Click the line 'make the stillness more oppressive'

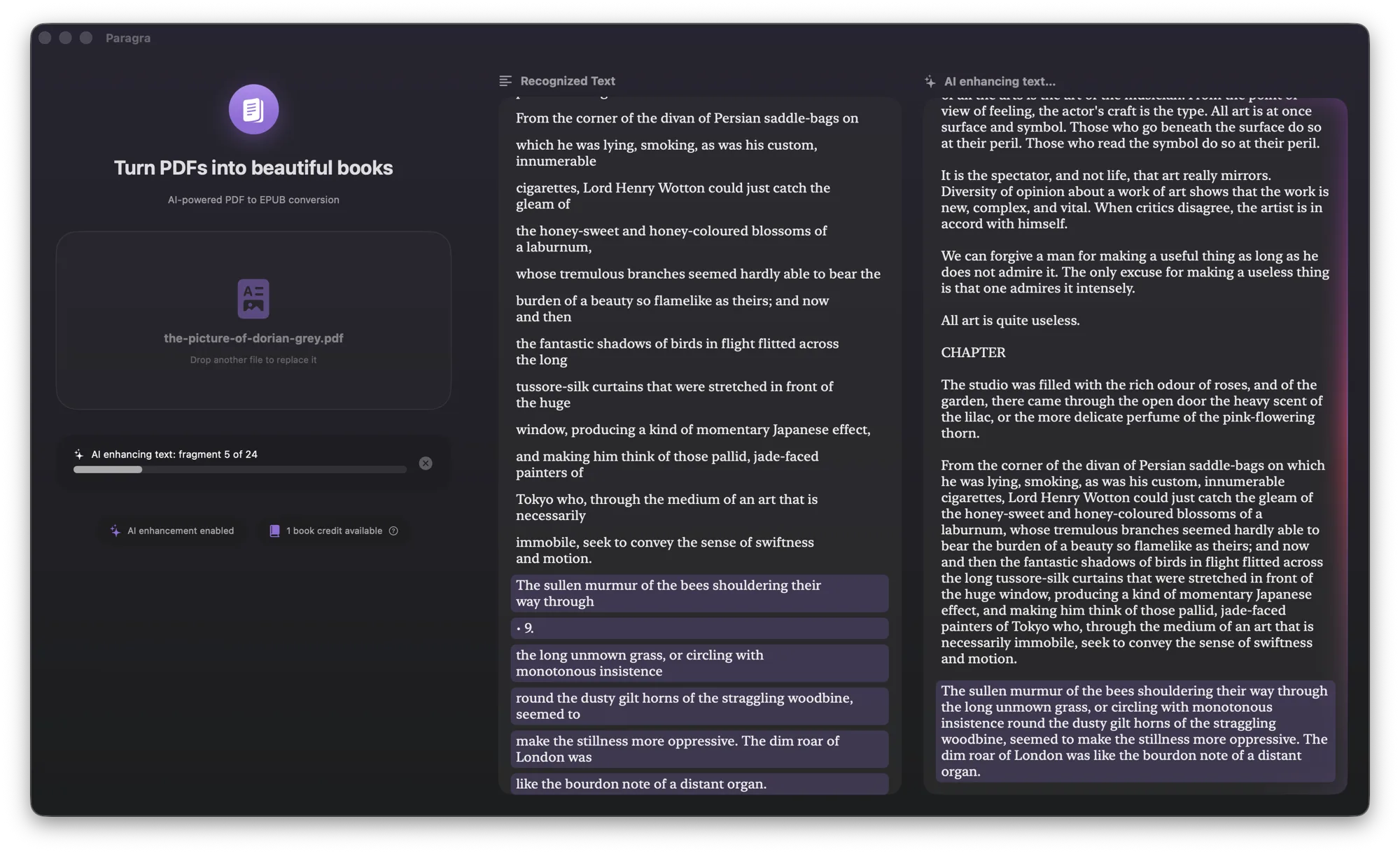click(699, 749)
